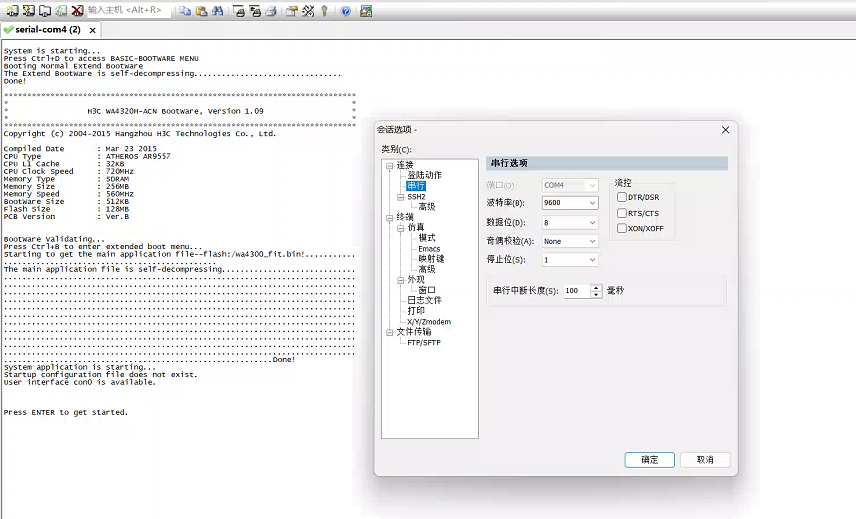Enable the DTR/DSR flow control checkbox
The height and width of the screenshot is (519, 856).
pos(622,197)
